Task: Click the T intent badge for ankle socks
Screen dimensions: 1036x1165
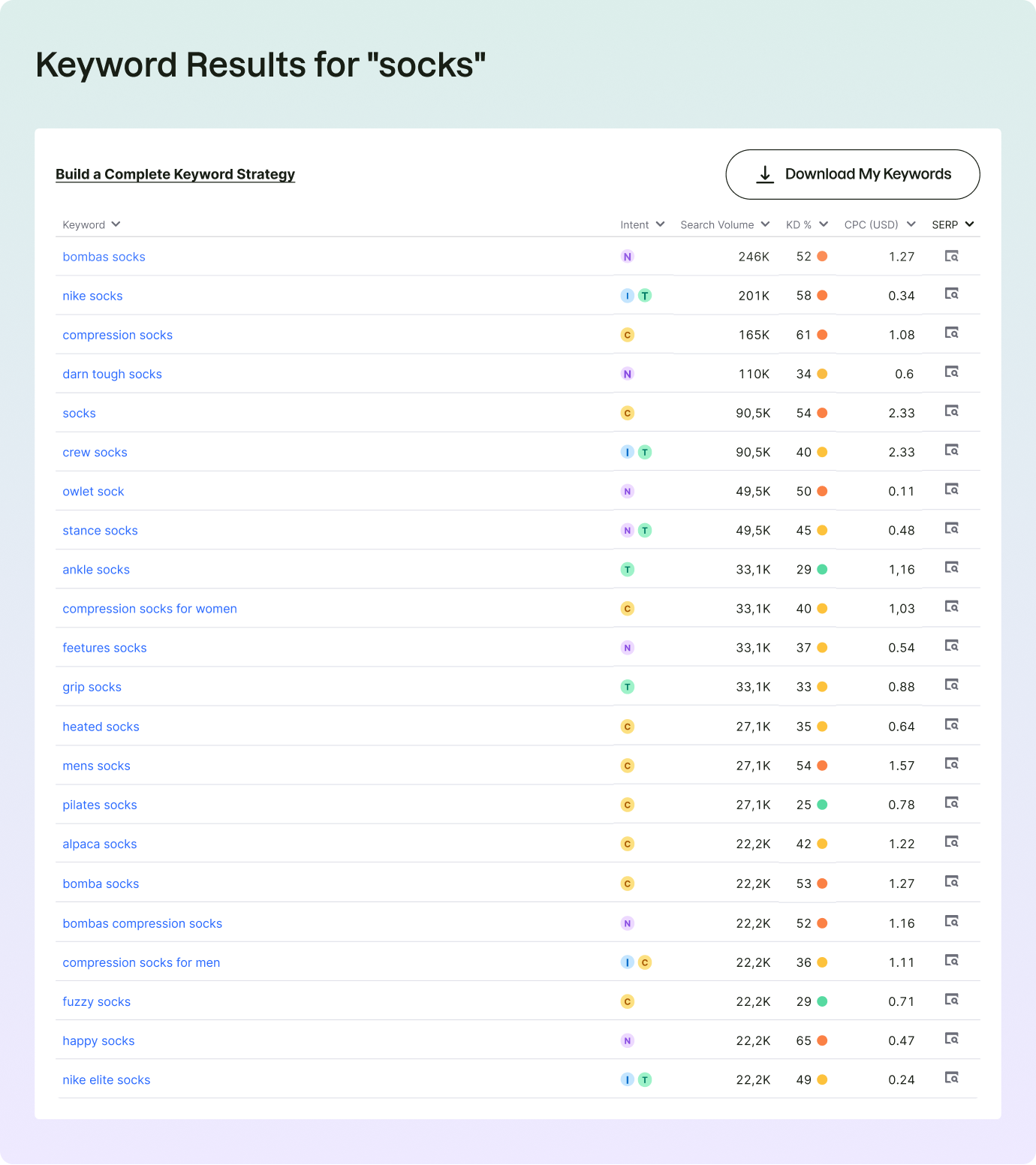Action: (x=628, y=570)
